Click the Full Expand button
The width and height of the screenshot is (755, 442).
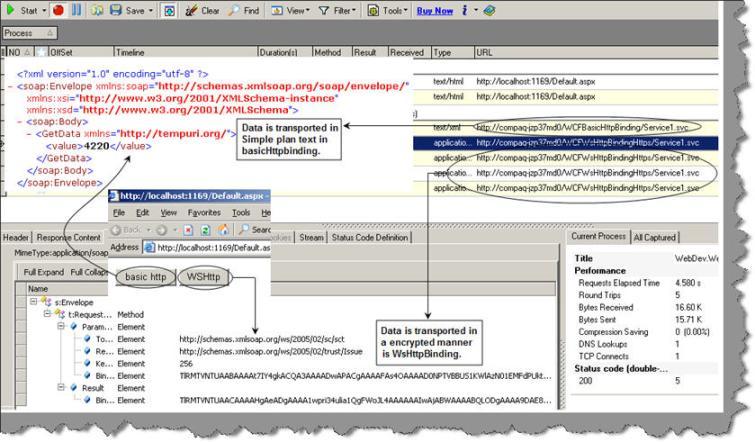tap(43, 272)
